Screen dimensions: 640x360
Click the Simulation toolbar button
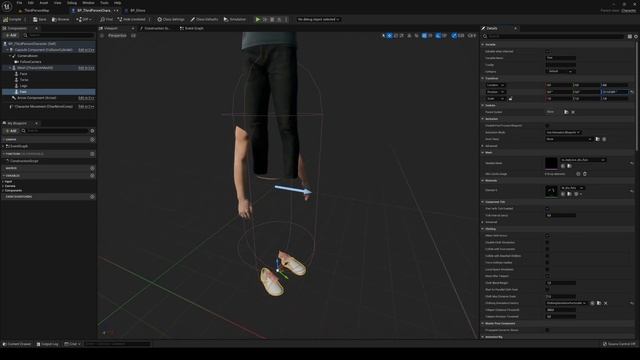[235, 19]
